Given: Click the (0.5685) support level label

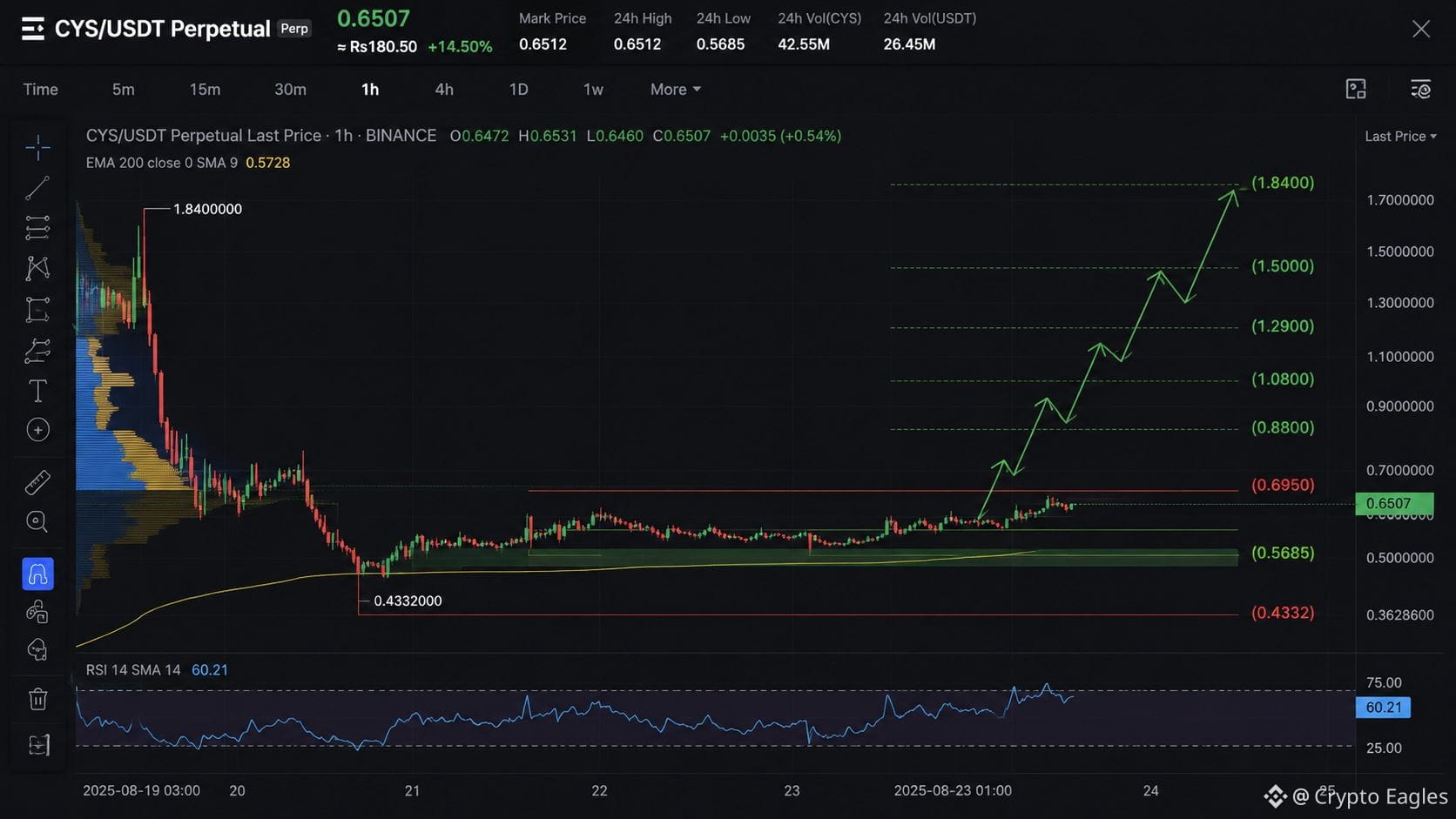Looking at the screenshot, I should coord(1283,553).
